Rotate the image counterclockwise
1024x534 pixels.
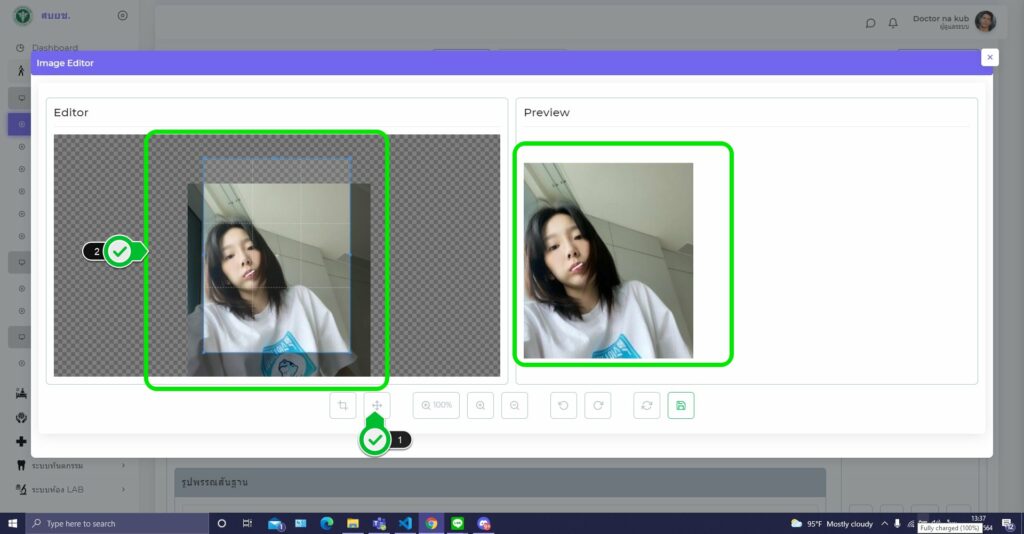[563, 405]
